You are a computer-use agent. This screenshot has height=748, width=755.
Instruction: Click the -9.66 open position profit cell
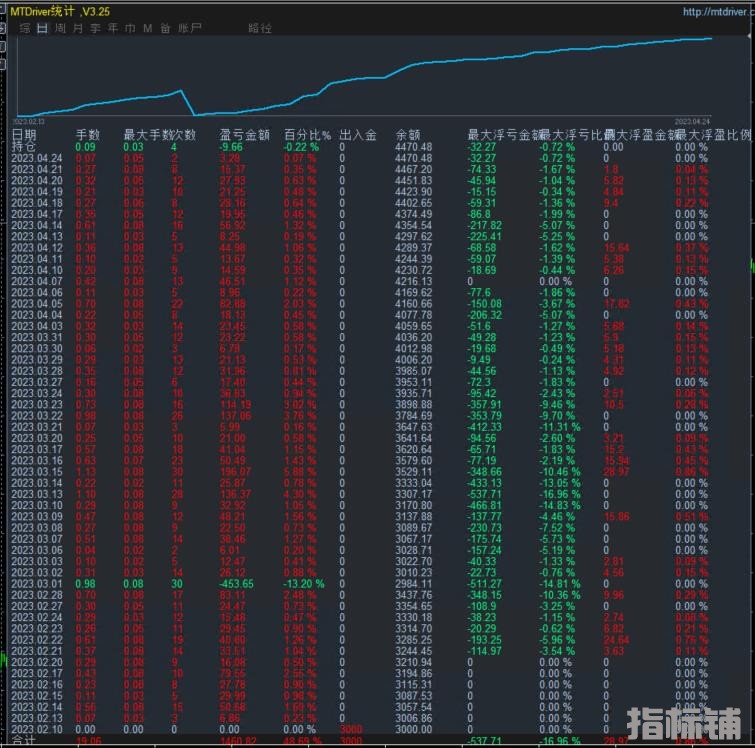[231, 147]
